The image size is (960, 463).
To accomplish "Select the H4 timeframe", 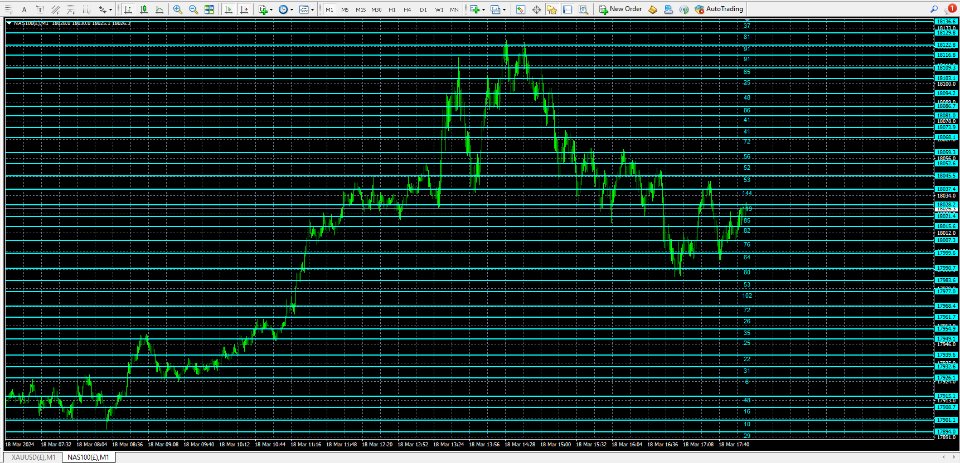I will [x=407, y=10].
